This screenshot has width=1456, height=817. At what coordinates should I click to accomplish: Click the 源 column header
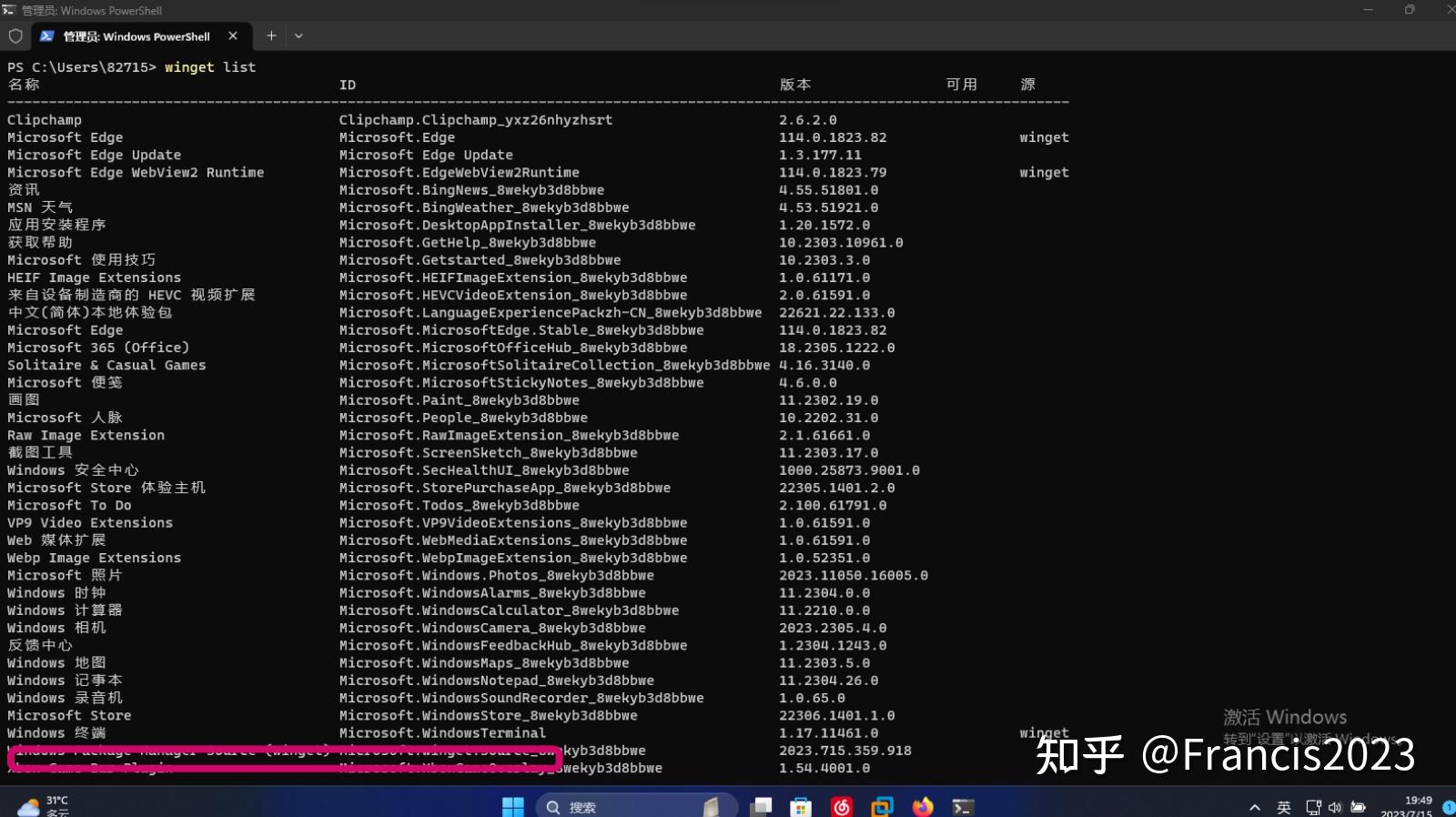[1028, 85]
